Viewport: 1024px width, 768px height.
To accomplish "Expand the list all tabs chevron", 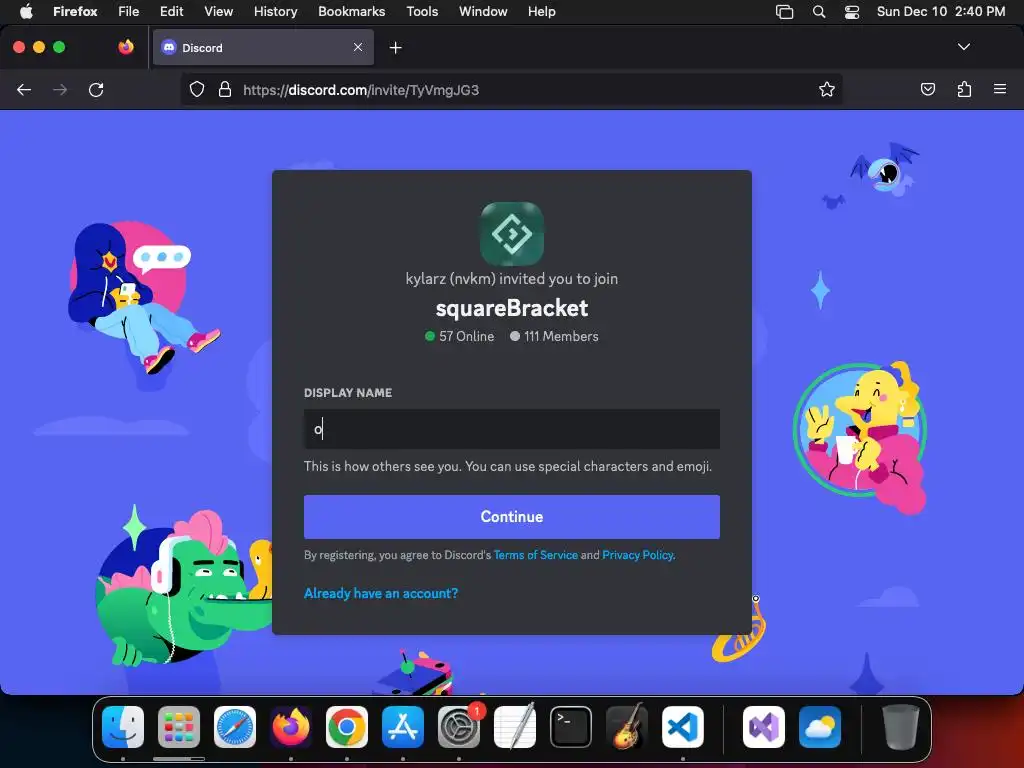I will tap(963, 47).
